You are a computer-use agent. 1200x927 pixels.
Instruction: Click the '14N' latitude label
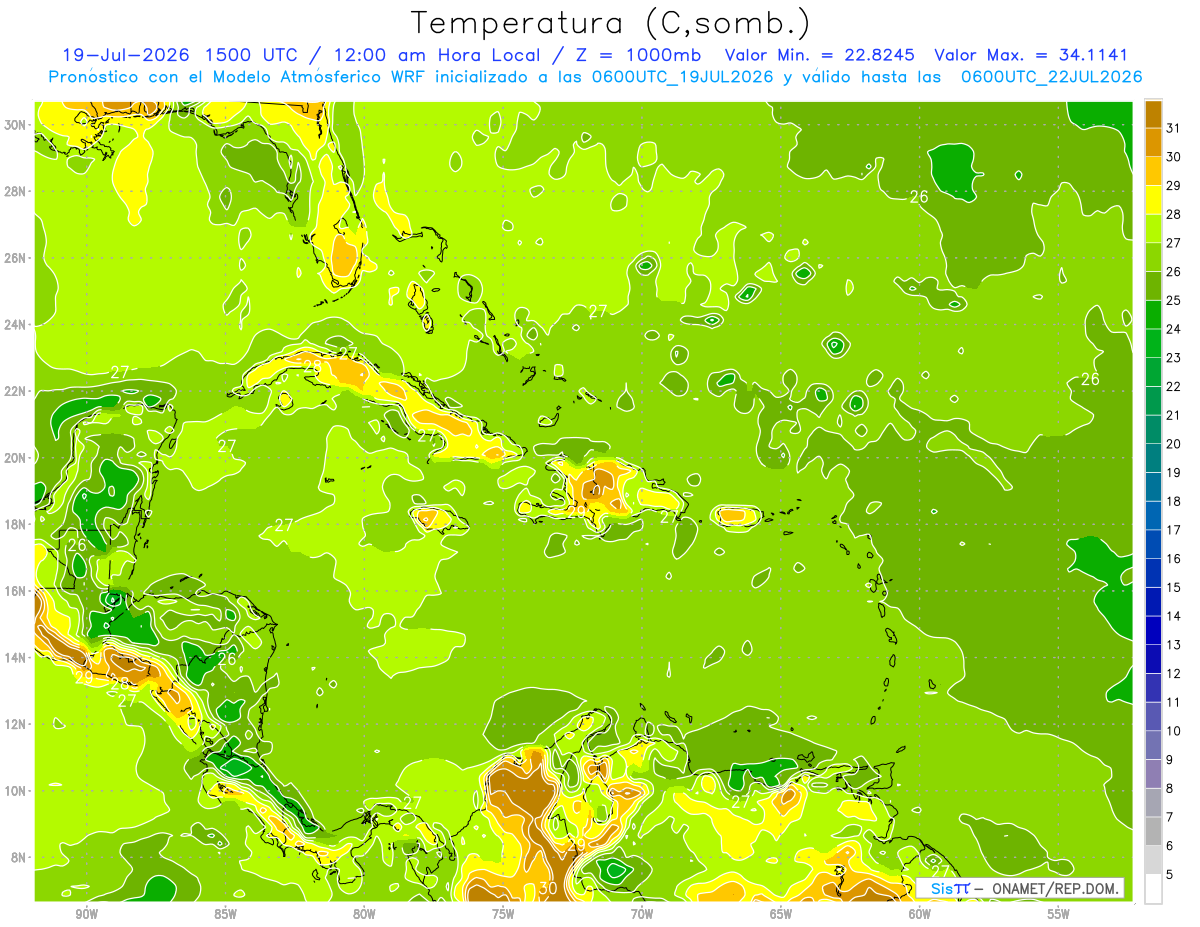(16, 657)
